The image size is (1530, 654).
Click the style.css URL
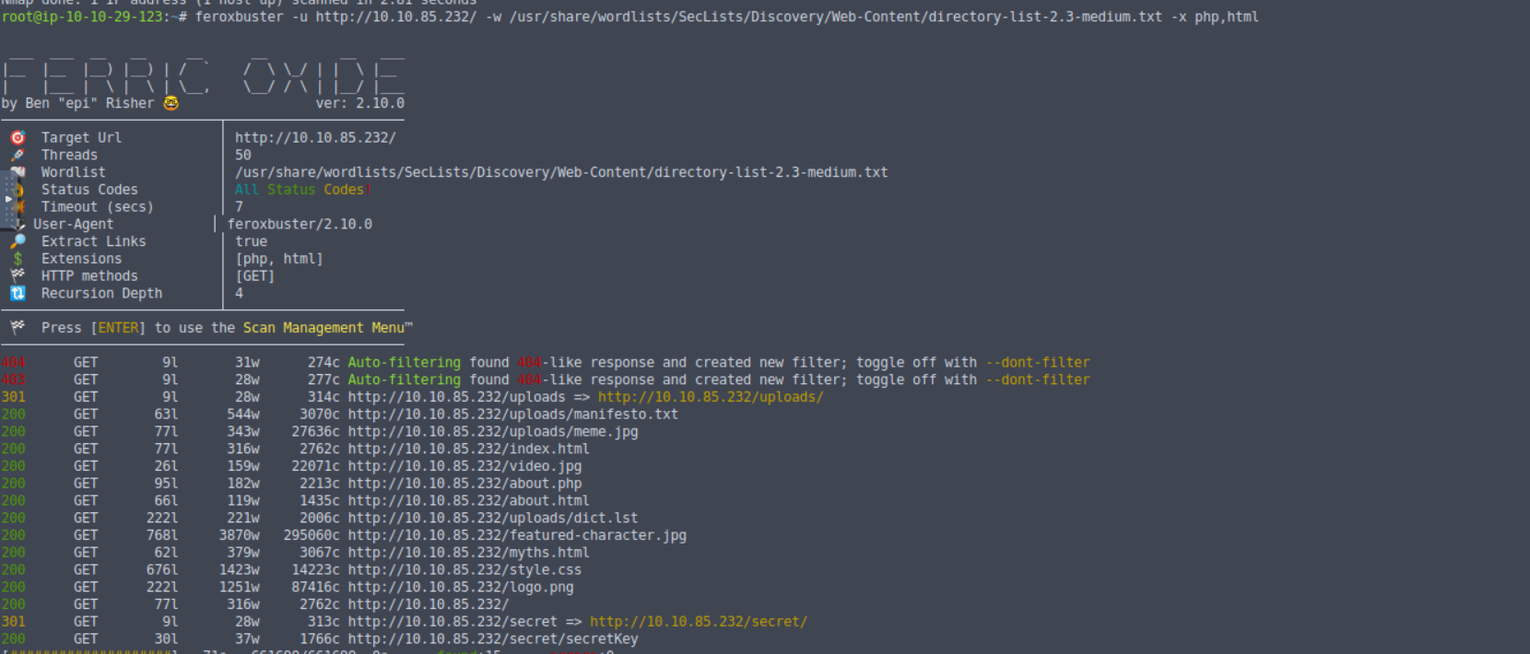click(x=465, y=570)
